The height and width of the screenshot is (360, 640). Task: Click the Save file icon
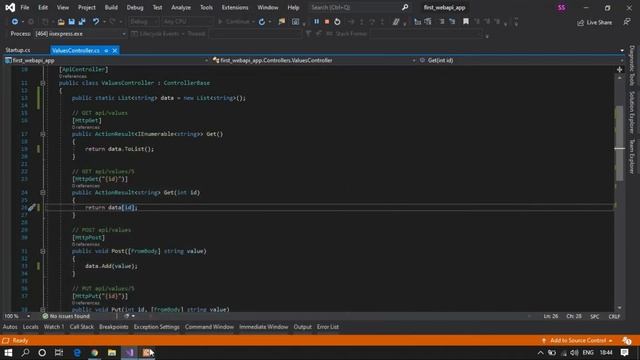coord(71,22)
